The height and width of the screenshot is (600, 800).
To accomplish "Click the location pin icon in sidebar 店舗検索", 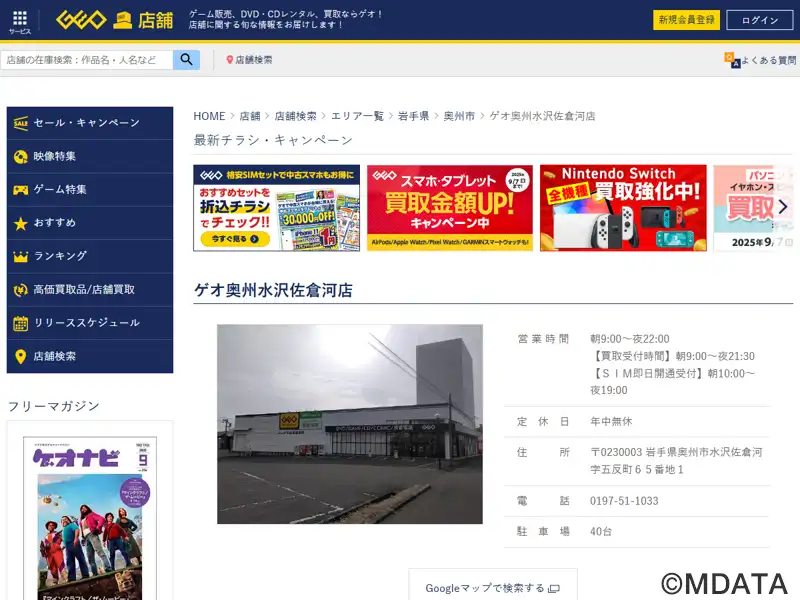I will click(20, 357).
